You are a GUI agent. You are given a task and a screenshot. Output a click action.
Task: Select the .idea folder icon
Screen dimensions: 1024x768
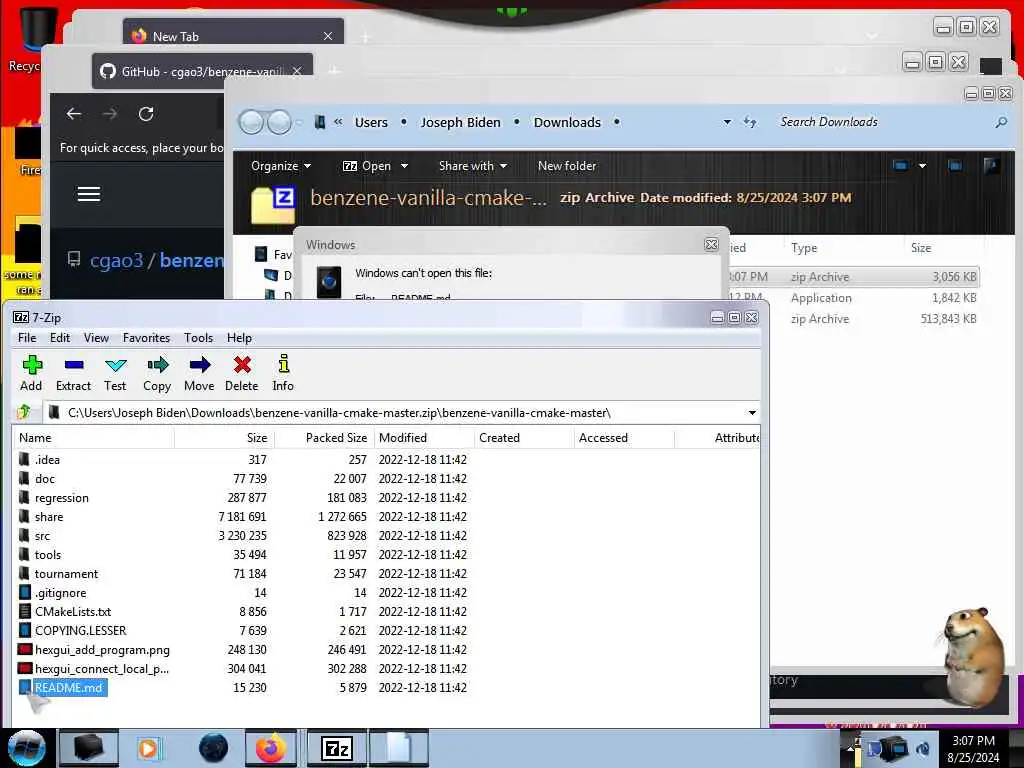24,459
